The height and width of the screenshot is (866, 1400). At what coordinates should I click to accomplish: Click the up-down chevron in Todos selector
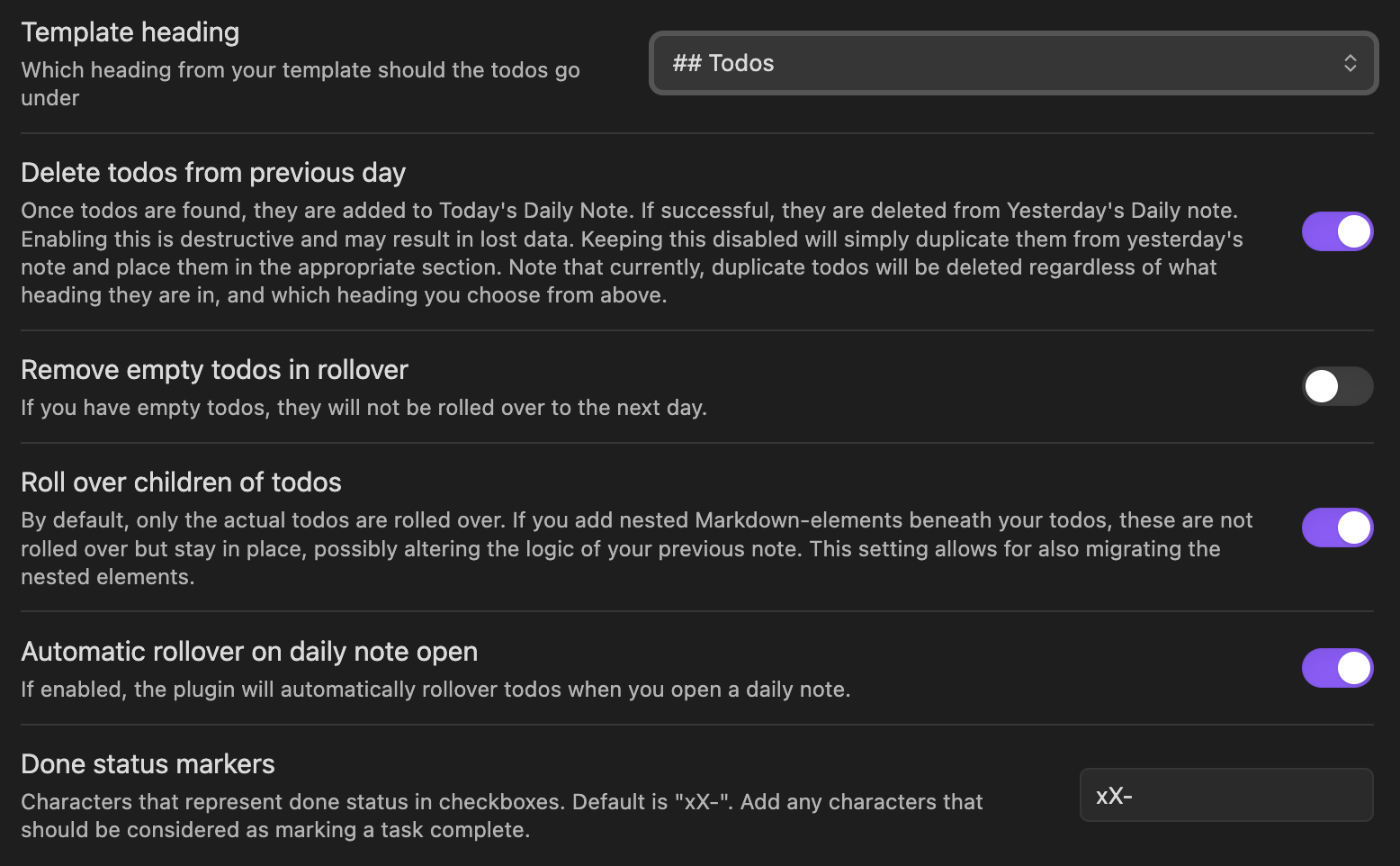tap(1350, 63)
